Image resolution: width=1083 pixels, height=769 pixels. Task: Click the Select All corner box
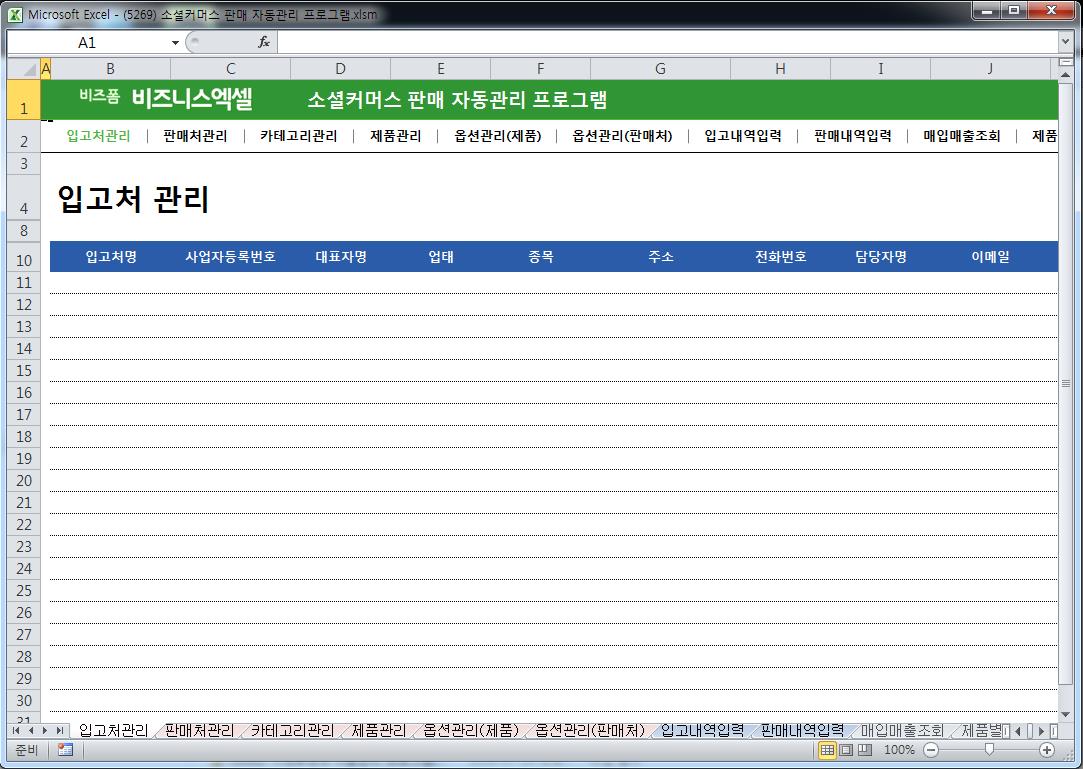23,68
